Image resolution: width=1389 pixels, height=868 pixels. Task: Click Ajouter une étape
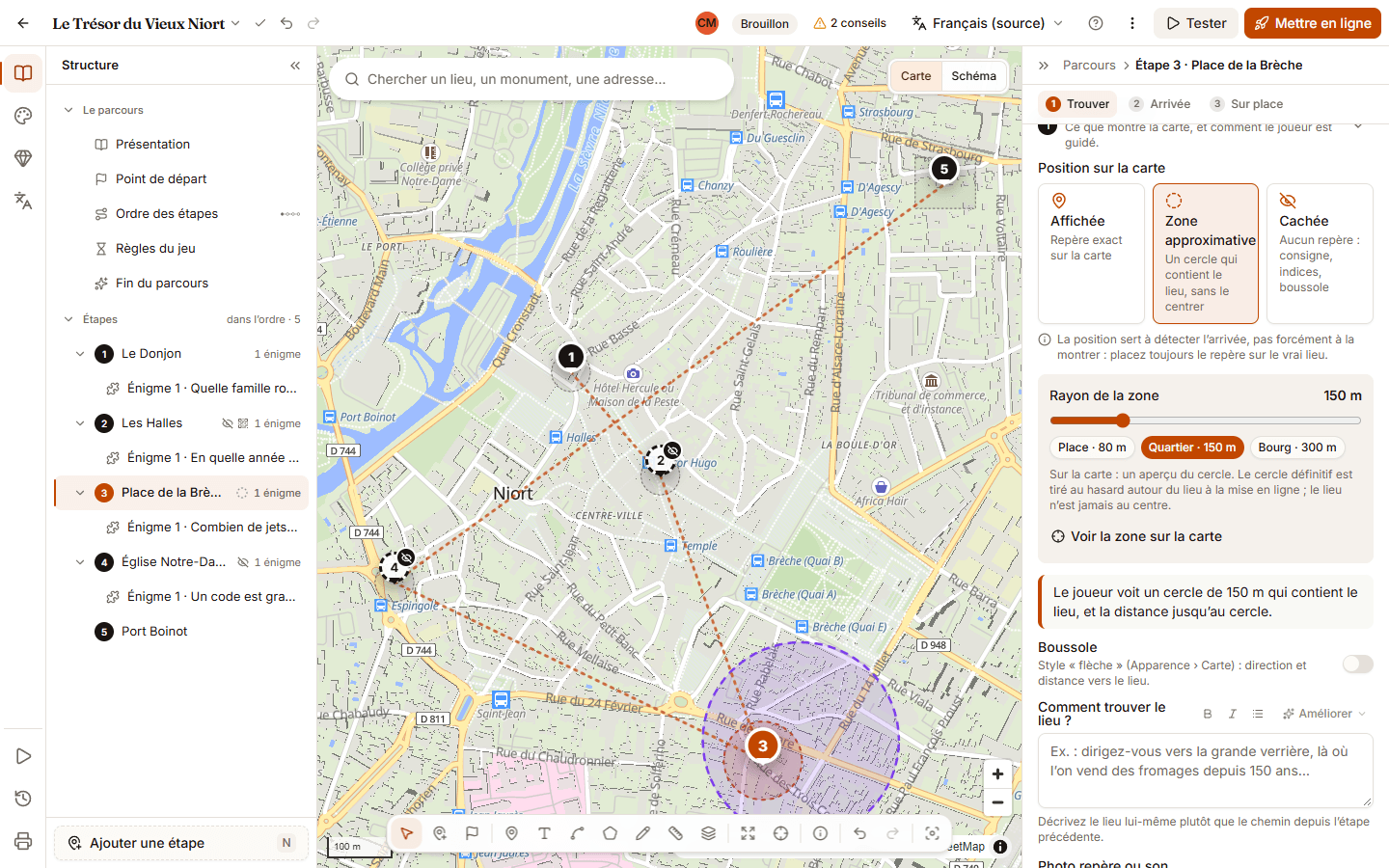tap(181, 843)
